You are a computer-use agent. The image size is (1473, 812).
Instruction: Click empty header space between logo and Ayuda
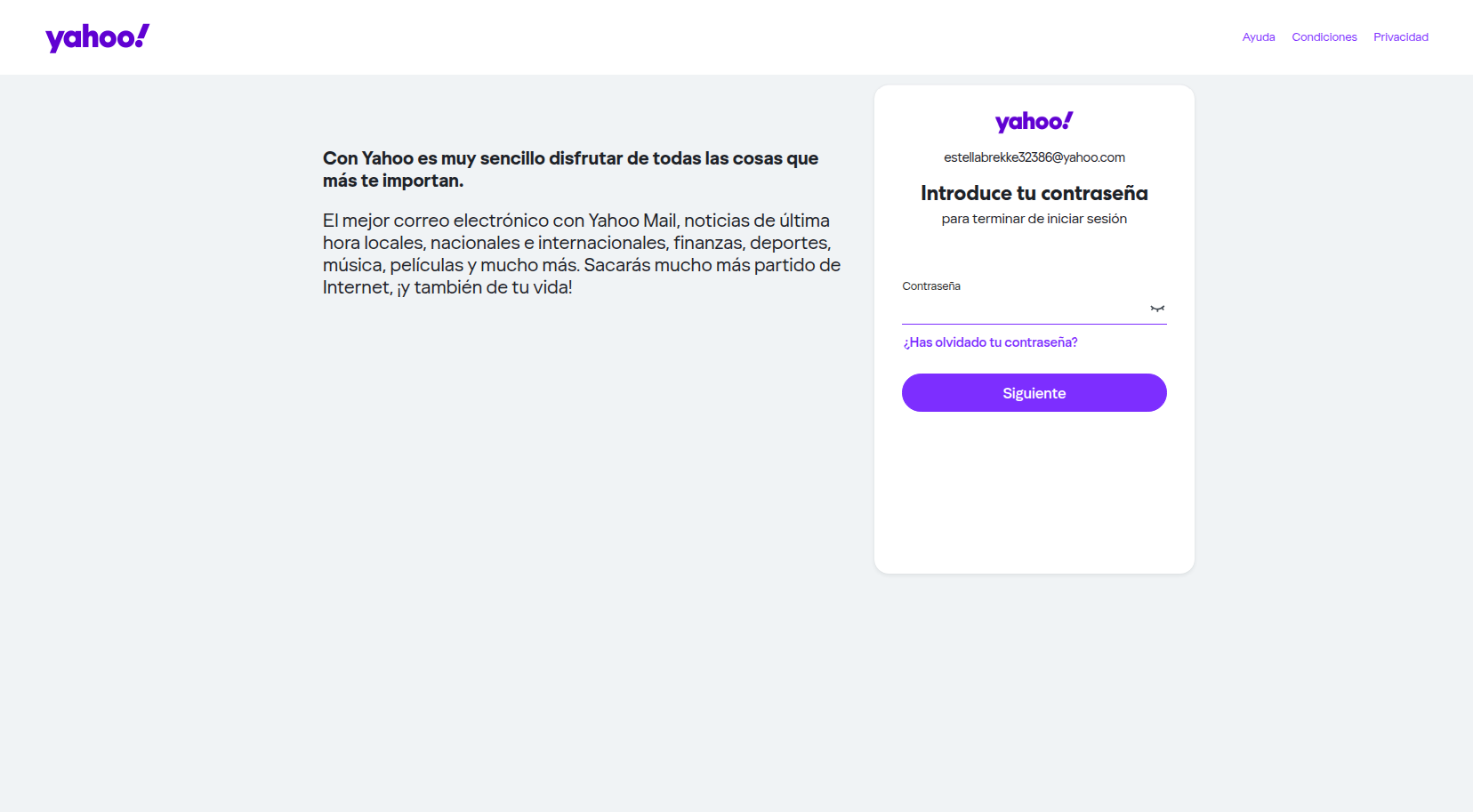click(x=694, y=37)
